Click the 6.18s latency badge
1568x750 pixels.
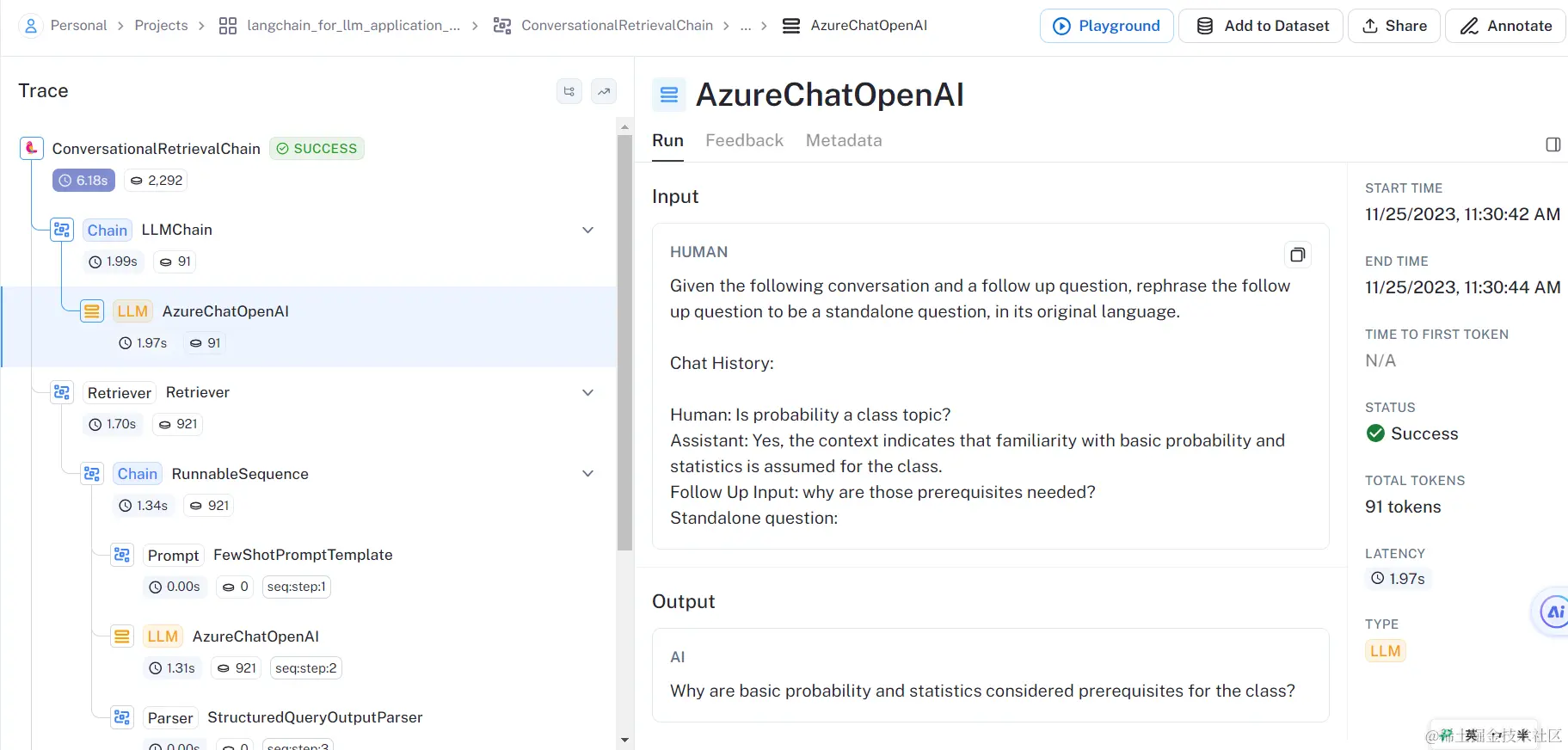[x=83, y=181]
